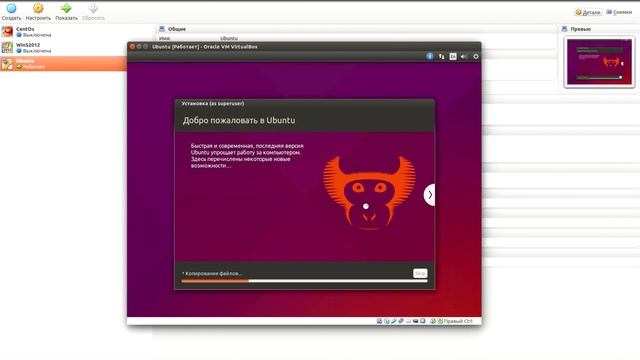Click the Общие section header

(177, 29)
